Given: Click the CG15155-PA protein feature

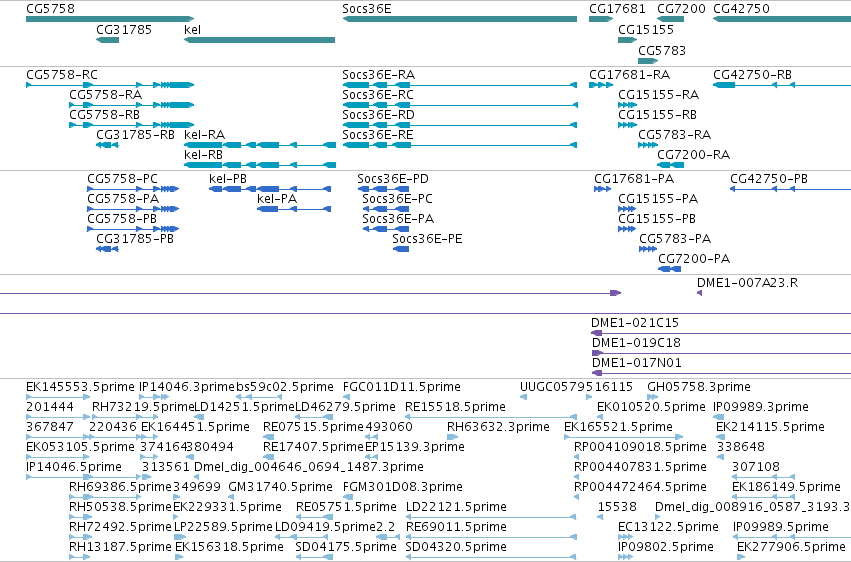Looking at the screenshot, I should tap(627, 209).
